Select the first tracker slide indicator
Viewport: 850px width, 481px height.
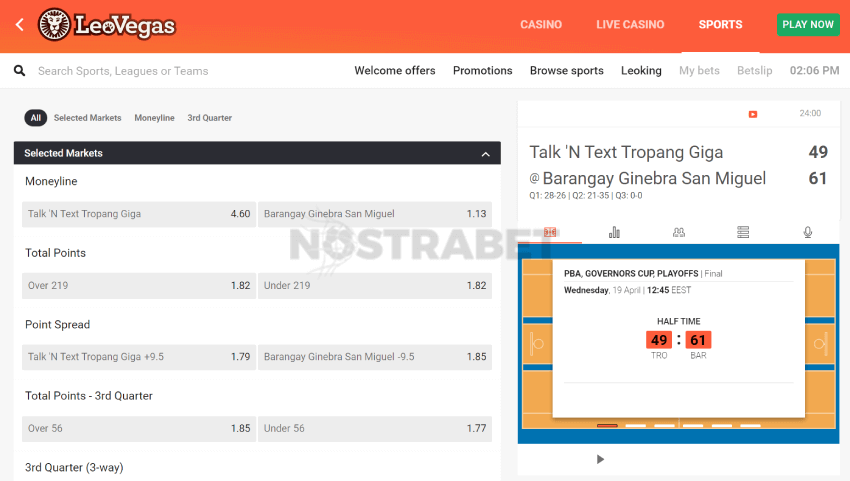(607, 426)
